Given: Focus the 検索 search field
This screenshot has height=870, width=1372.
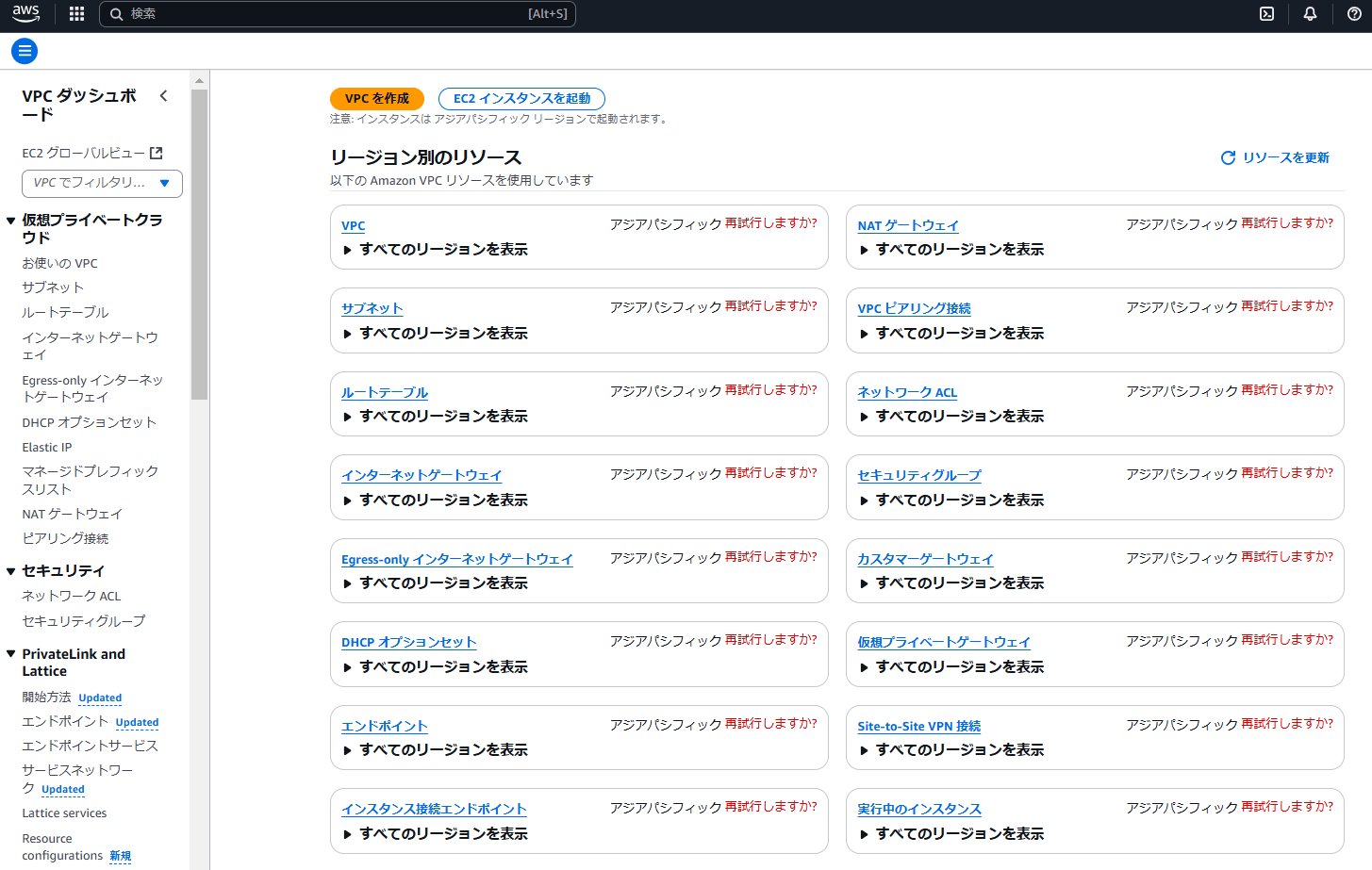Looking at the screenshot, I should tap(338, 14).
